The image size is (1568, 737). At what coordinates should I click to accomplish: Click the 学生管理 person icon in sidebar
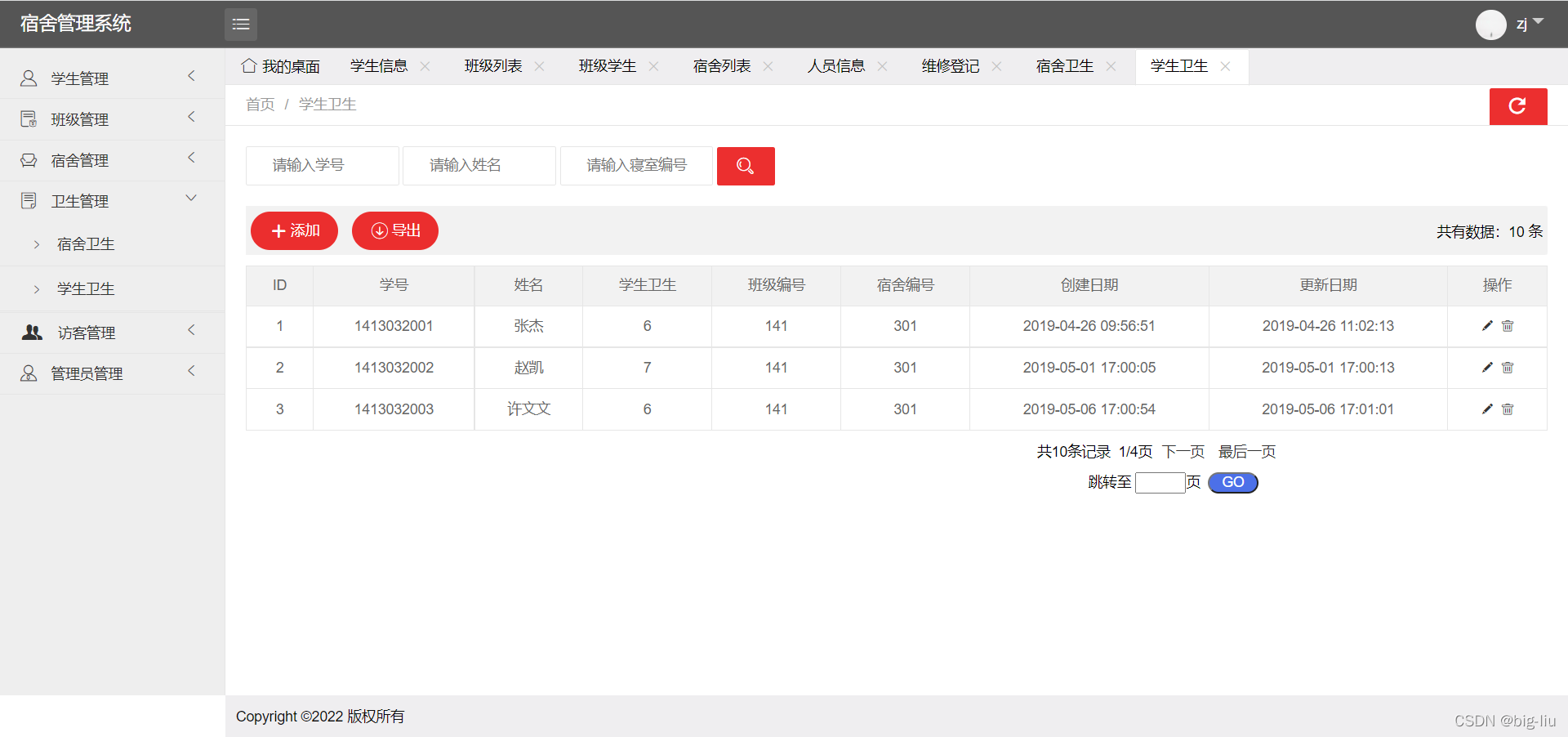pos(29,78)
